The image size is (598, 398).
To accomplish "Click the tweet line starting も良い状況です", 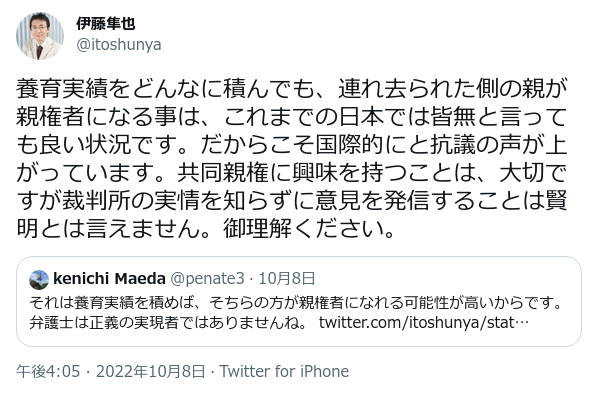I will (292, 144).
